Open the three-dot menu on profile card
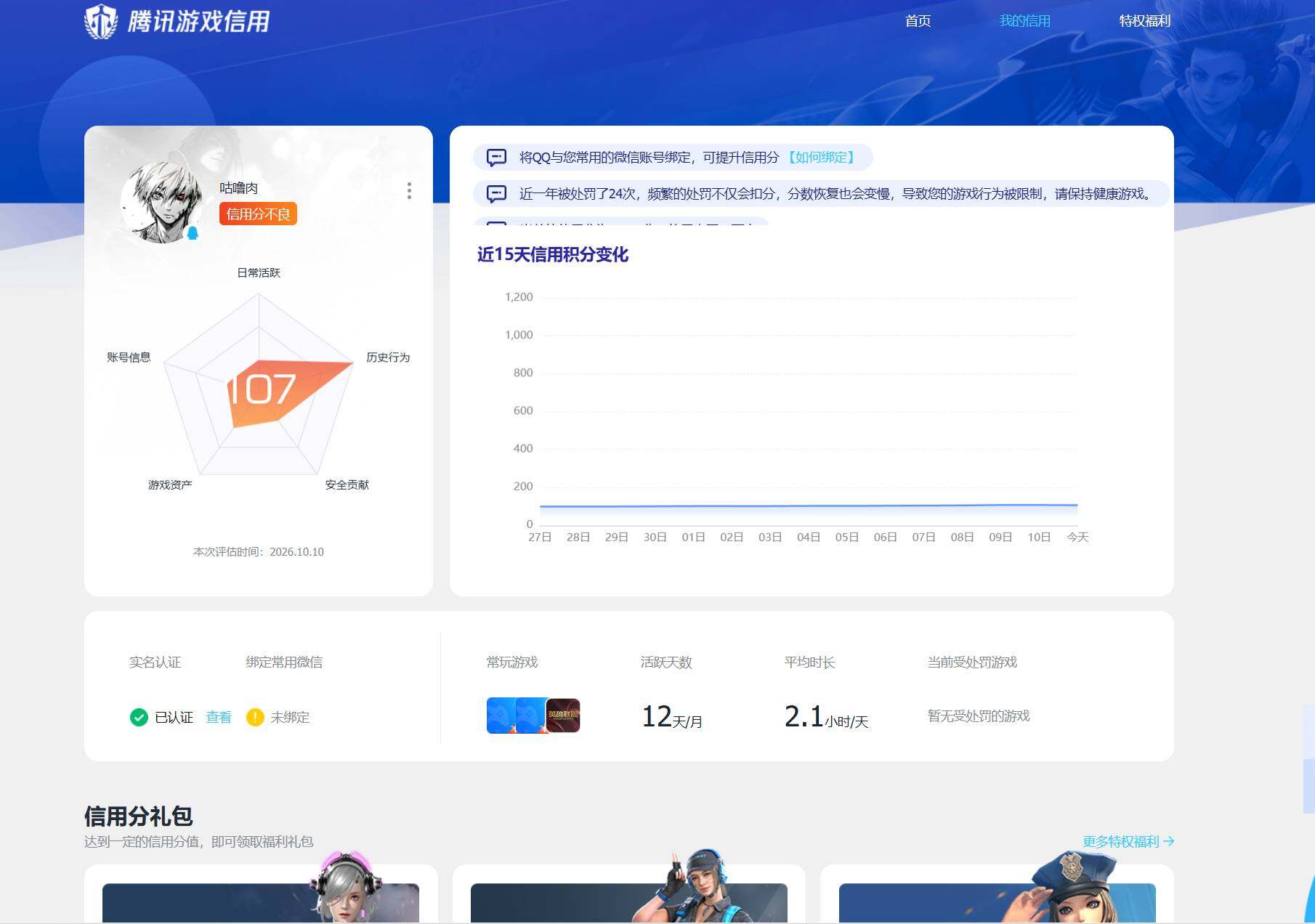This screenshot has height=924, width=1315. click(409, 190)
